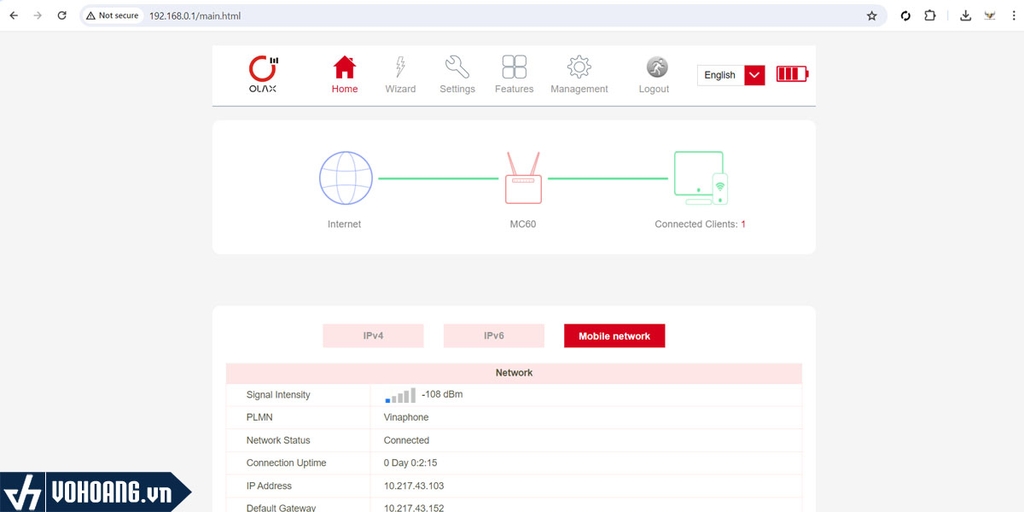
Task: Click the sync extension icon in toolbar
Action: [905, 16]
